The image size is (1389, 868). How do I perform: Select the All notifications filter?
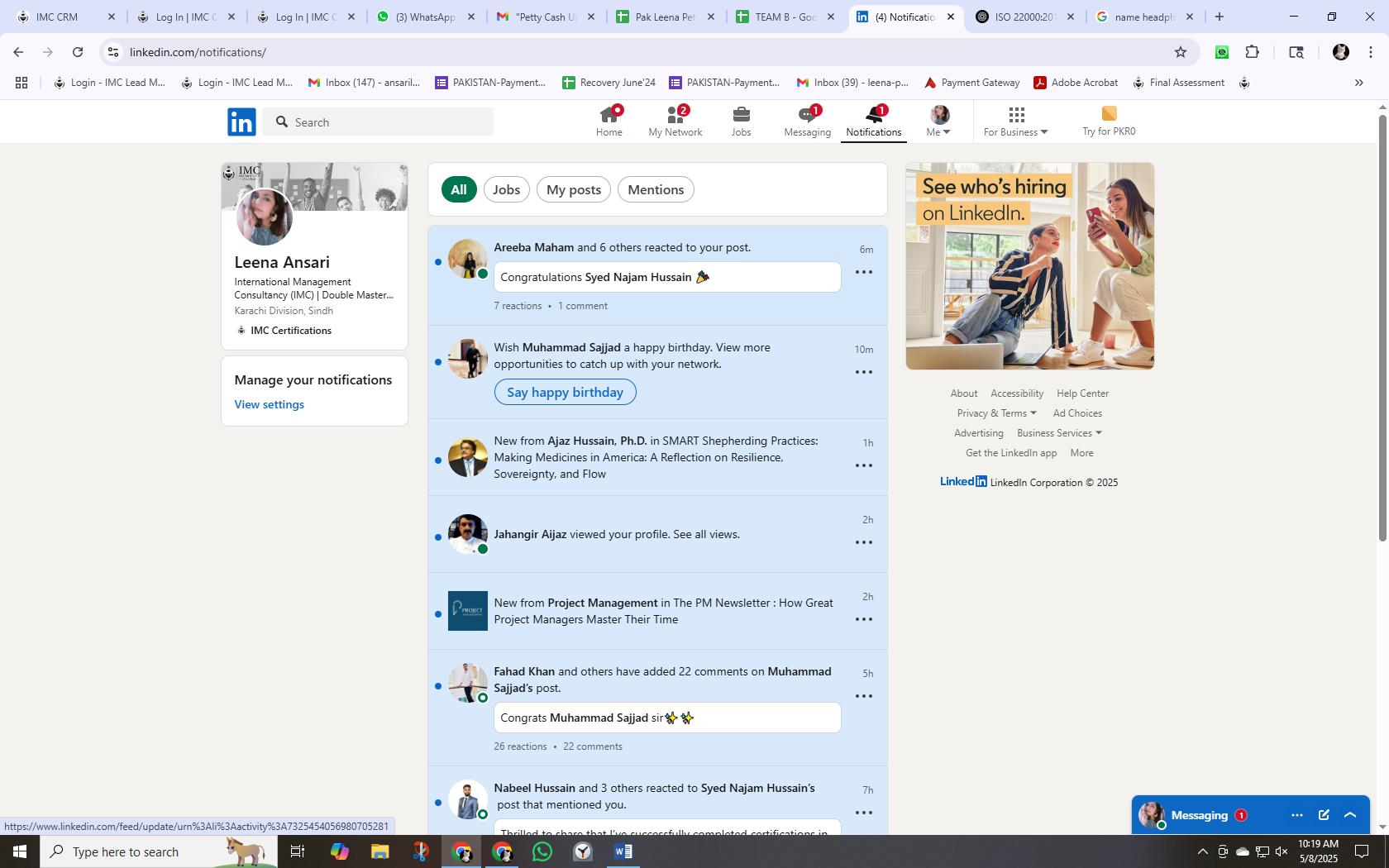tap(459, 189)
